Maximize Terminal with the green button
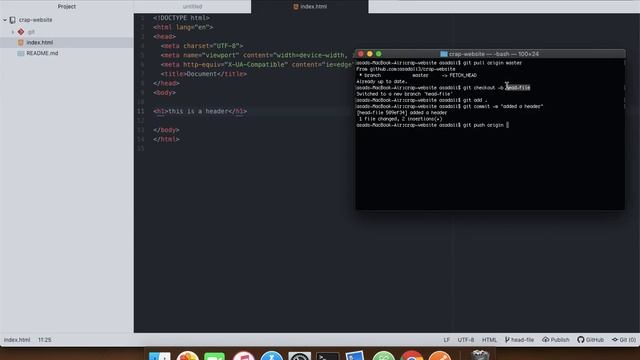 click(x=379, y=54)
